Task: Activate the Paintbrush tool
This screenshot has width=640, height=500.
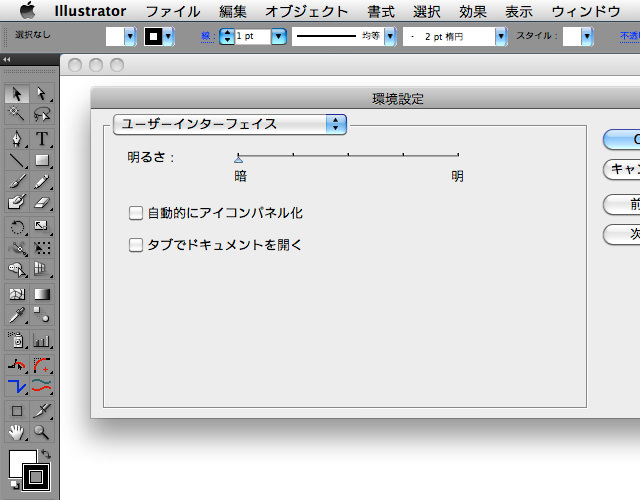Action: point(17,181)
